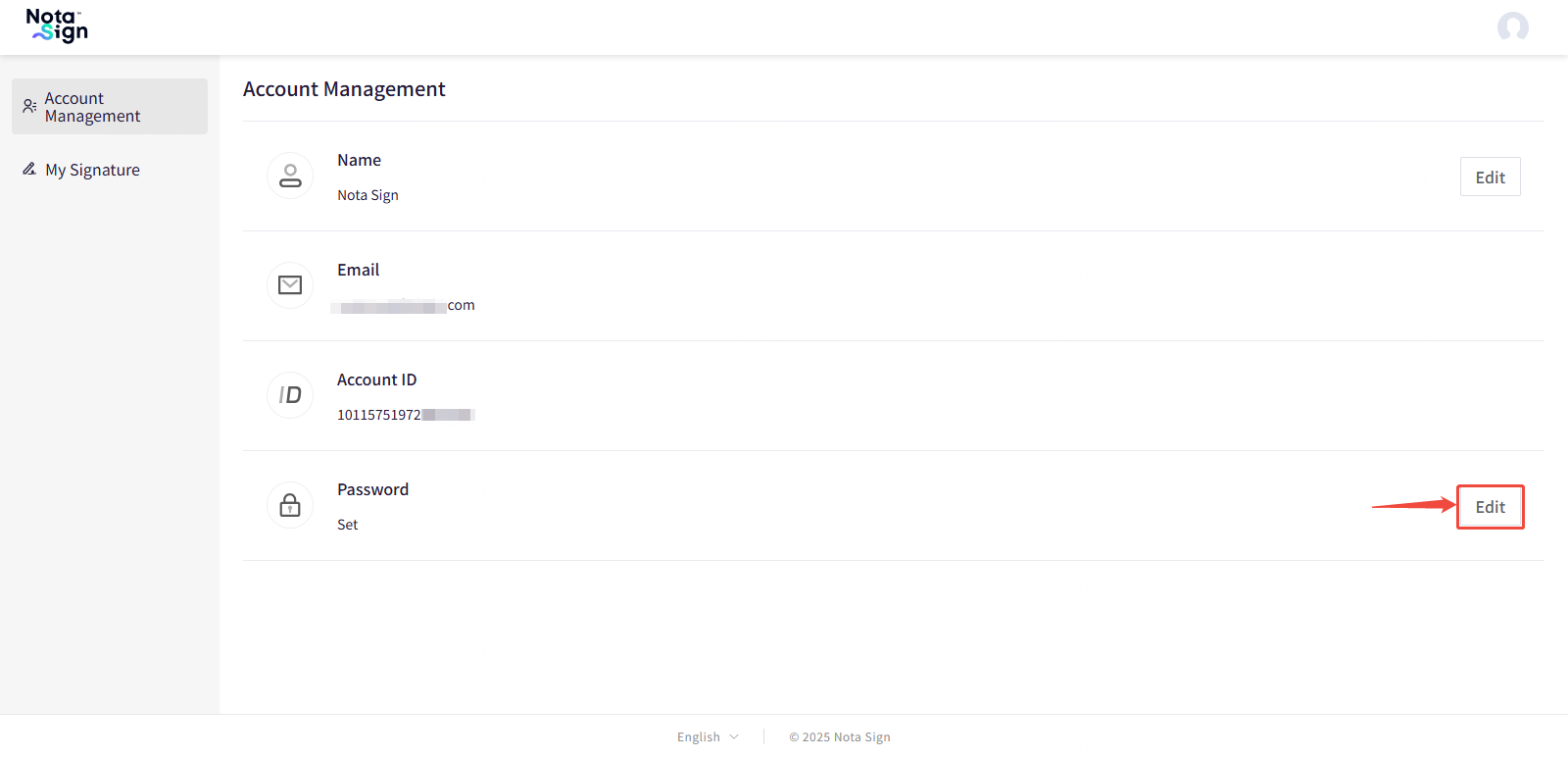The width and height of the screenshot is (1568, 758).
Task: Click the Account Management page heading
Action: [344, 89]
